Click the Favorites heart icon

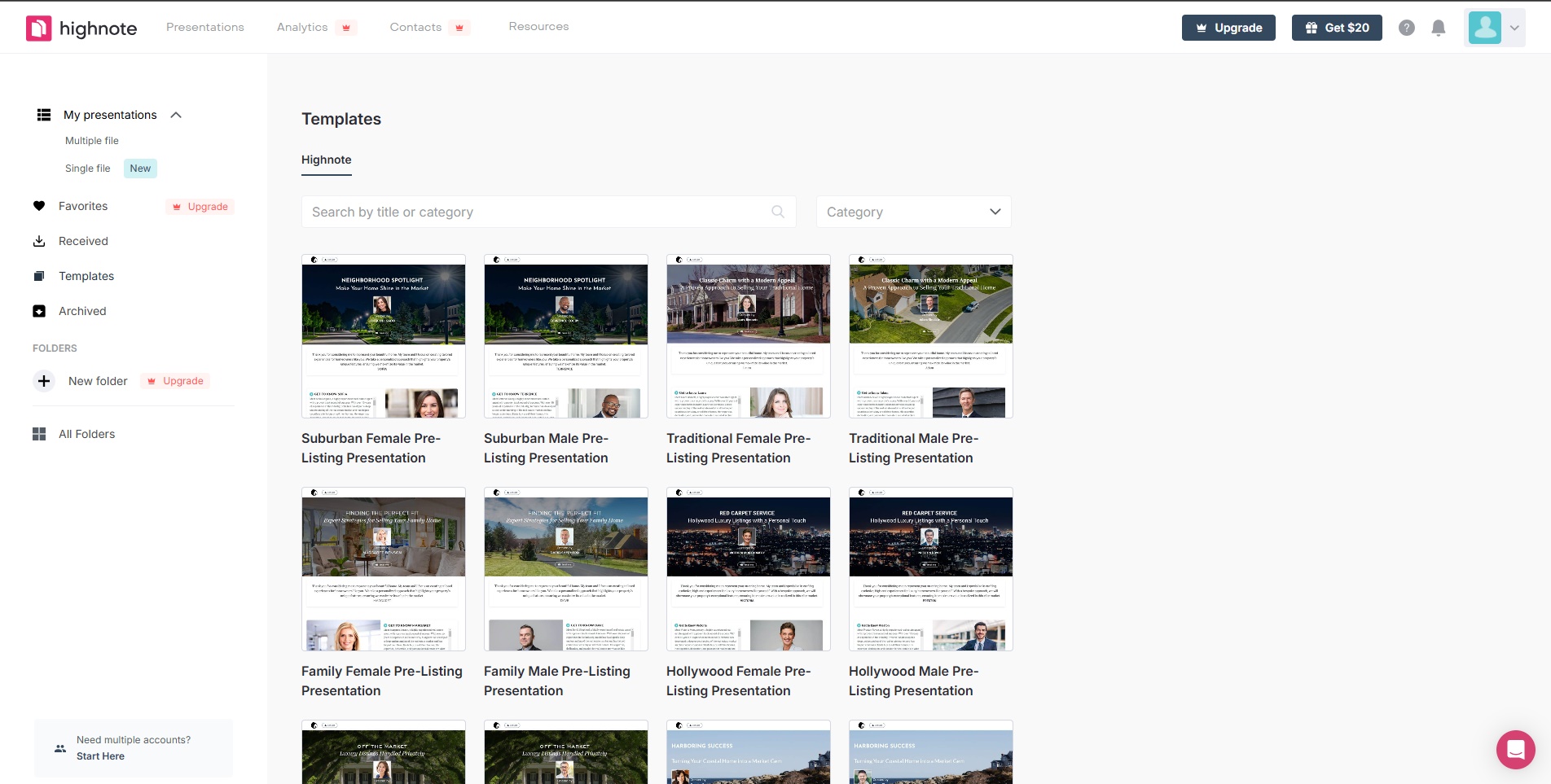coord(39,206)
